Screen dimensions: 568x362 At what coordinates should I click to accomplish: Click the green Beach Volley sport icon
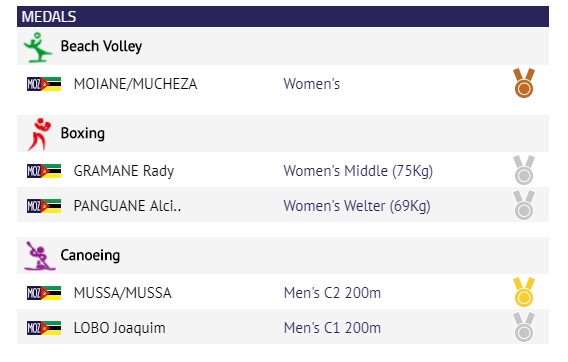[x=38, y=47]
